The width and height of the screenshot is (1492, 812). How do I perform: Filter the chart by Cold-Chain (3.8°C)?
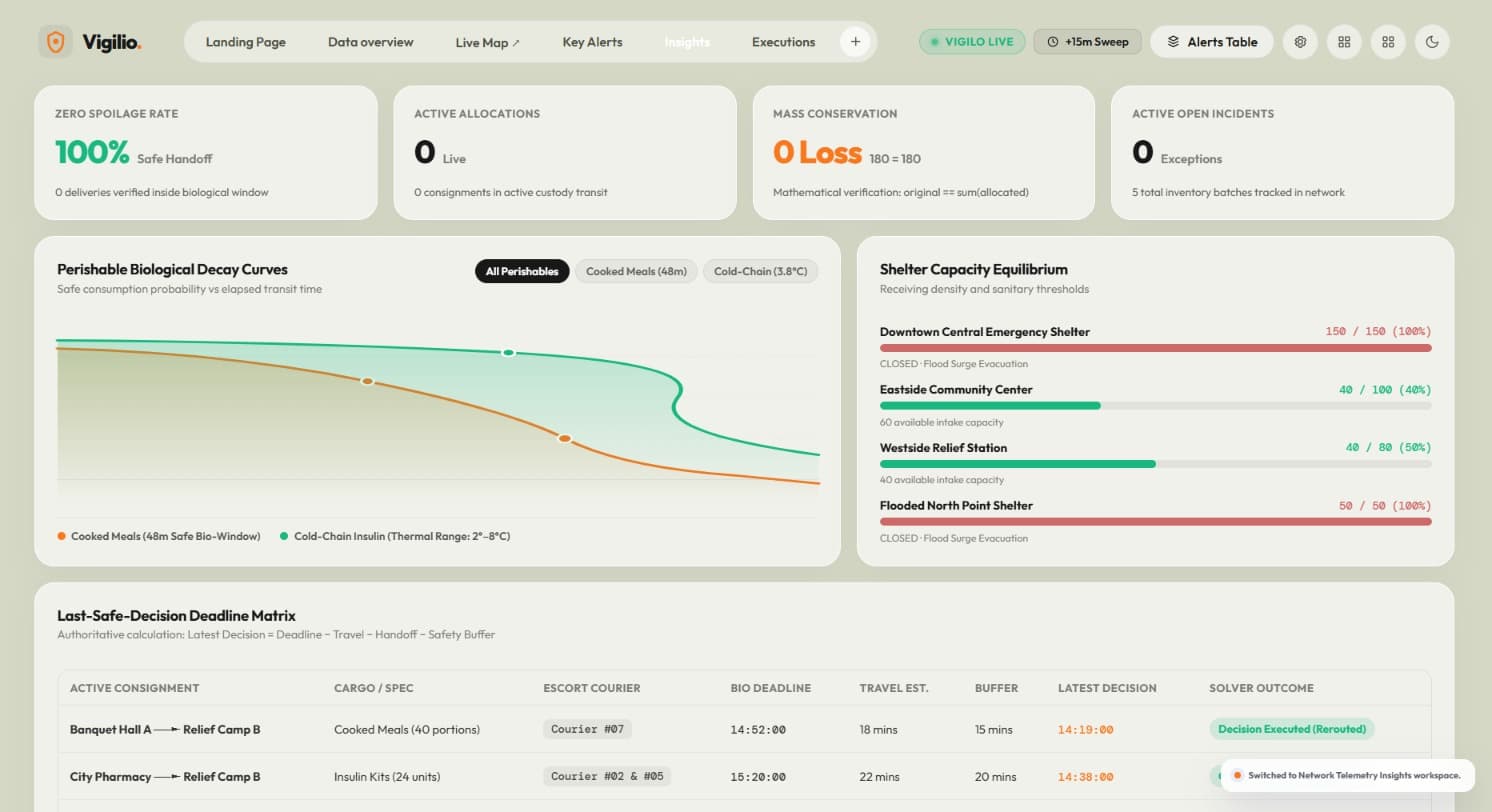point(761,271)
